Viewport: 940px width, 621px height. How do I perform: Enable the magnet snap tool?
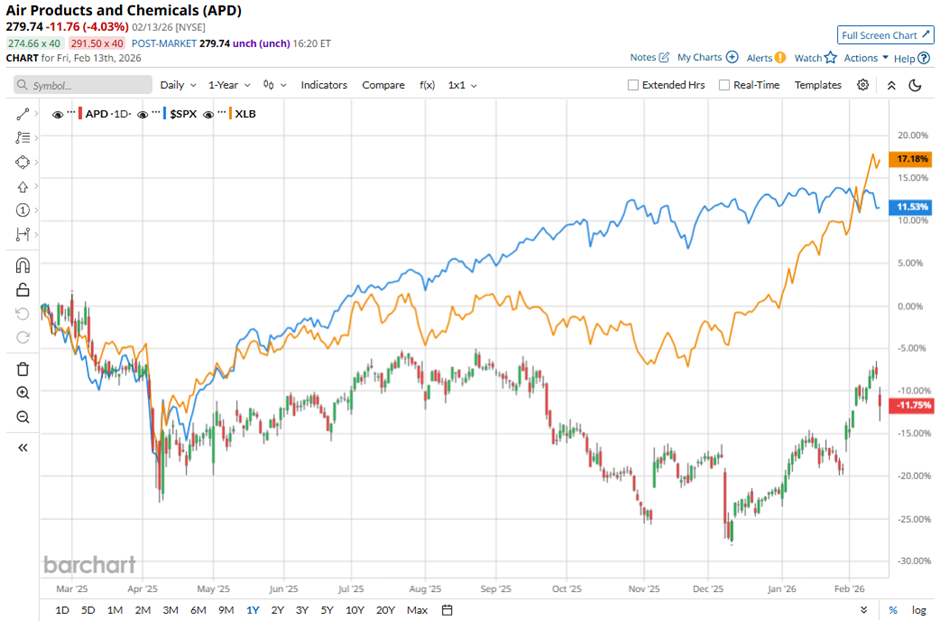[22, 265]
